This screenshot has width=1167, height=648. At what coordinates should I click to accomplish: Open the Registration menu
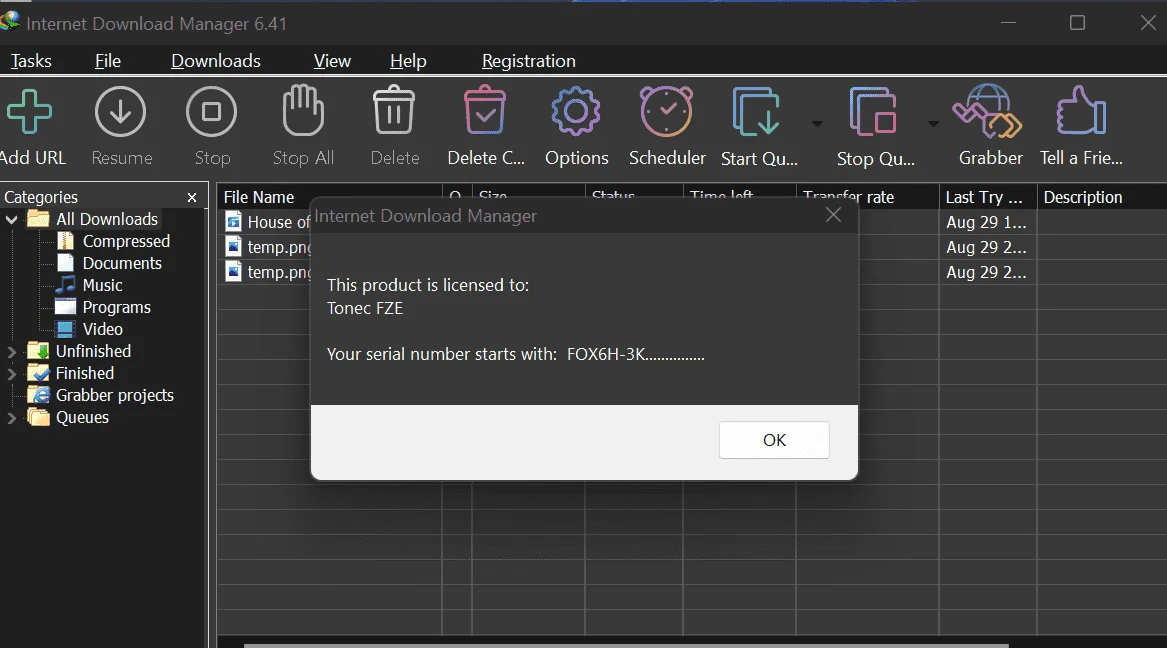(x=528, y=61)
